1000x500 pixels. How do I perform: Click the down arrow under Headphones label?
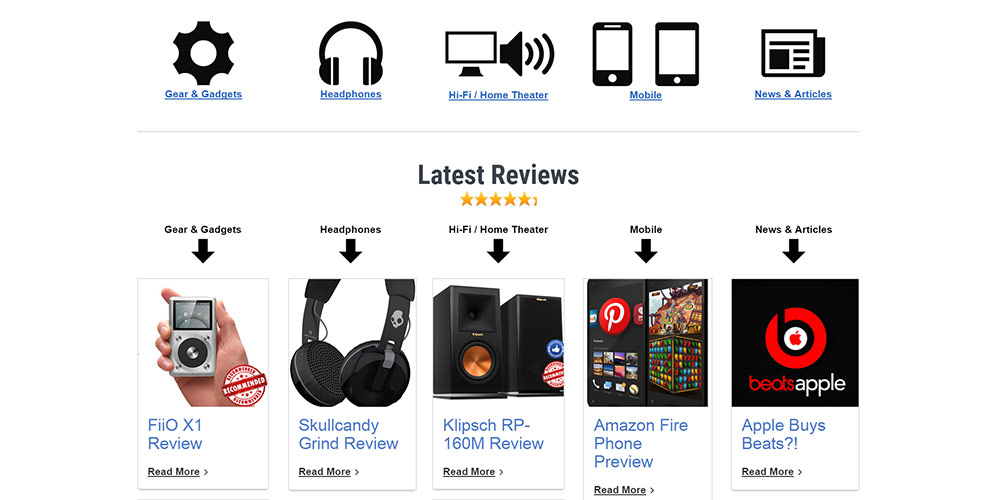coord(351,251)
